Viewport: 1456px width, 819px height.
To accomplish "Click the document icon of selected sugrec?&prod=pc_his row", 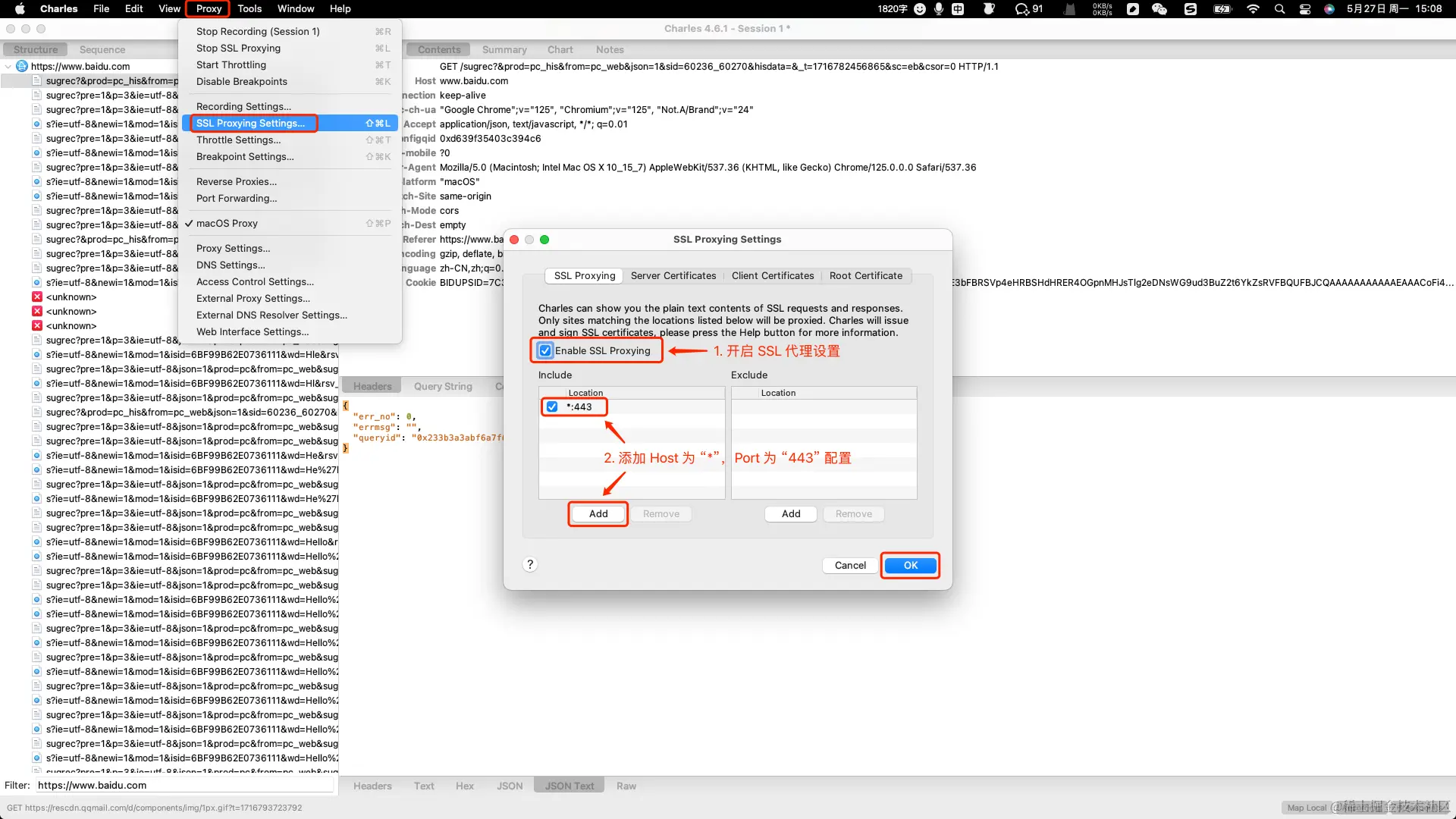I will pyautogui.click(x=36, y=81).
